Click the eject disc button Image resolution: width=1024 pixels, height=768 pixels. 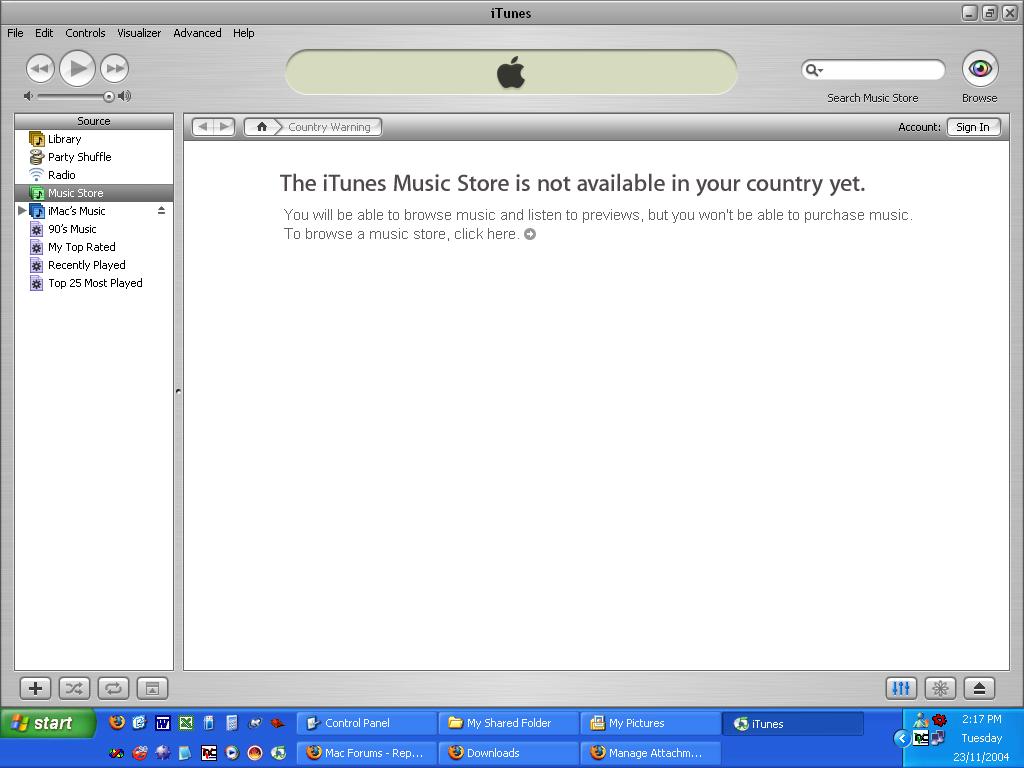coord(980,688)
